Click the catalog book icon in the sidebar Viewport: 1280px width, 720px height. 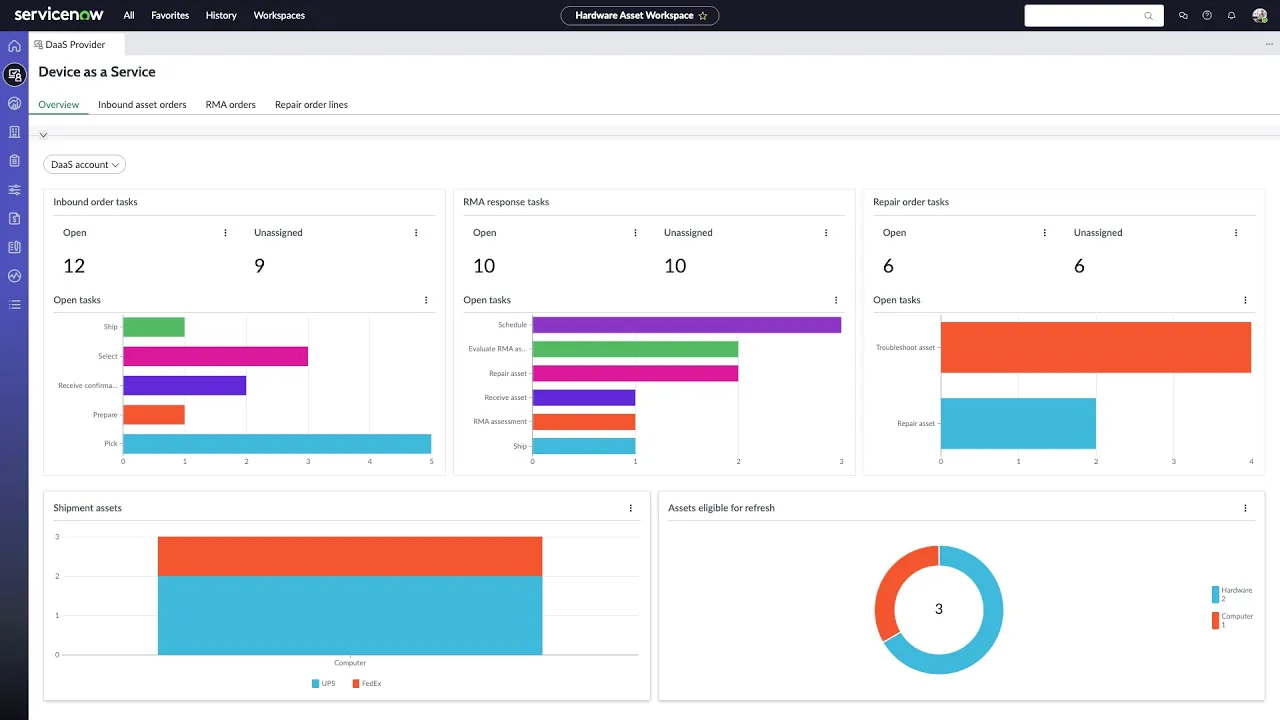[x=14, y=246]
